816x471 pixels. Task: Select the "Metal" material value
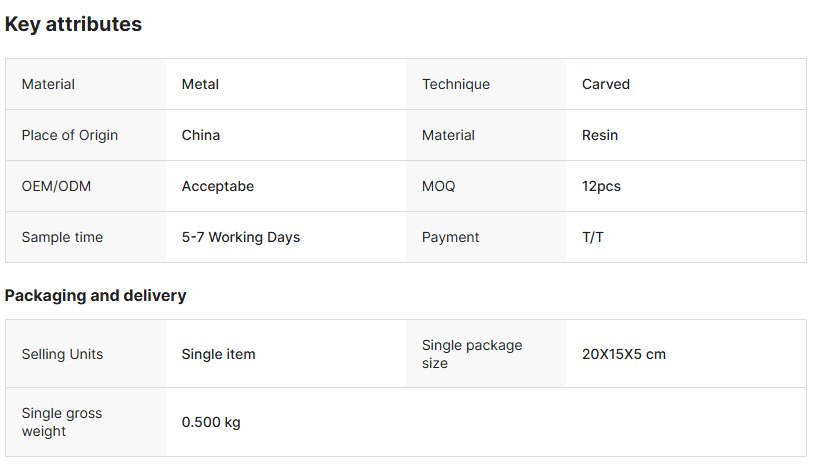tap(200, 84)
